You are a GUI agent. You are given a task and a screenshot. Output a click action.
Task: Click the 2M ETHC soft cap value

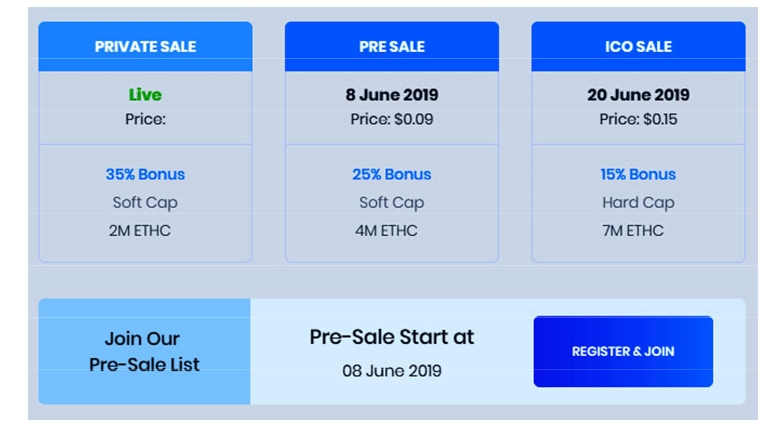(x=140, y=230)
